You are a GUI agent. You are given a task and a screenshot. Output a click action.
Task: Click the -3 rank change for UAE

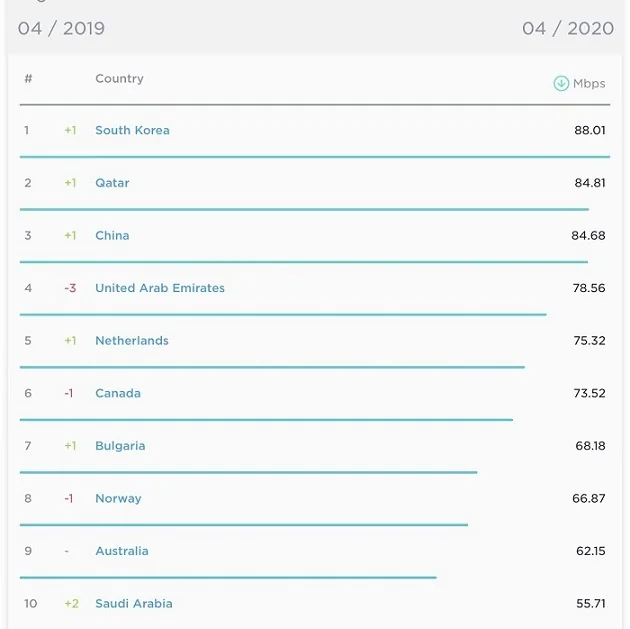point(70,288)
